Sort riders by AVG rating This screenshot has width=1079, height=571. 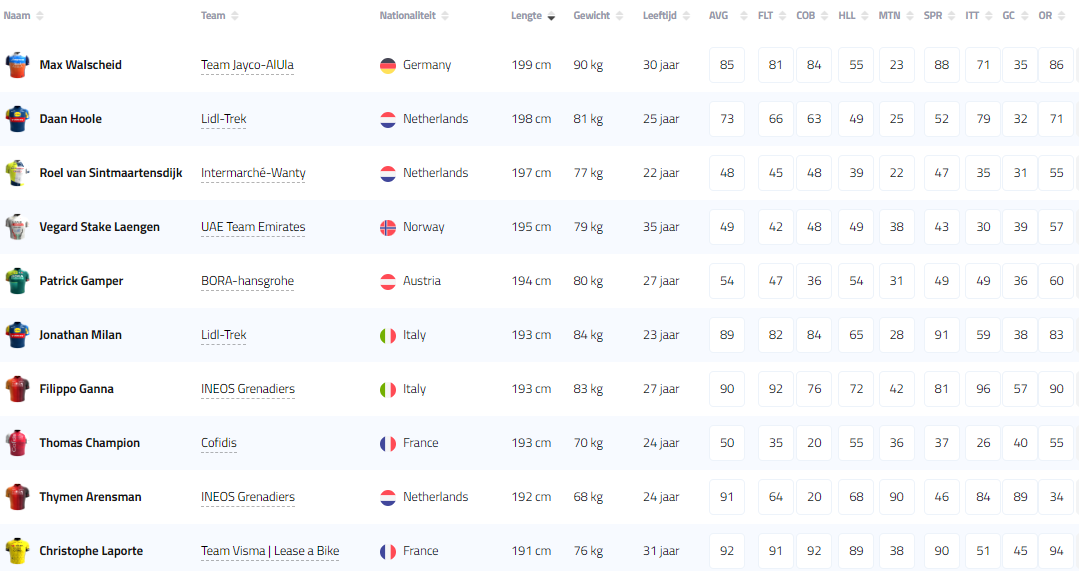click(x=718, y=16)
